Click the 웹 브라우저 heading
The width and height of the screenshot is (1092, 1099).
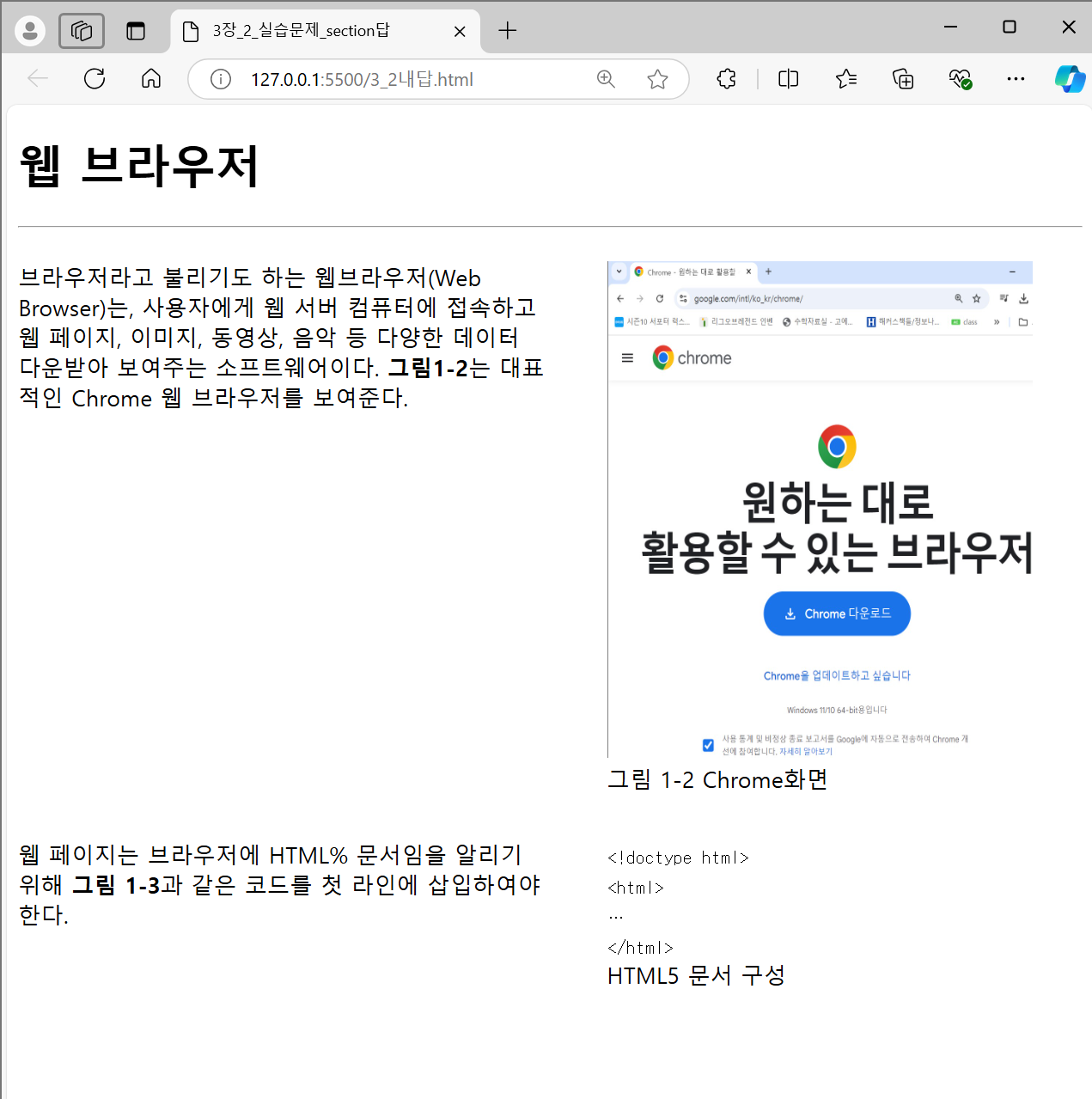point(139,165)
